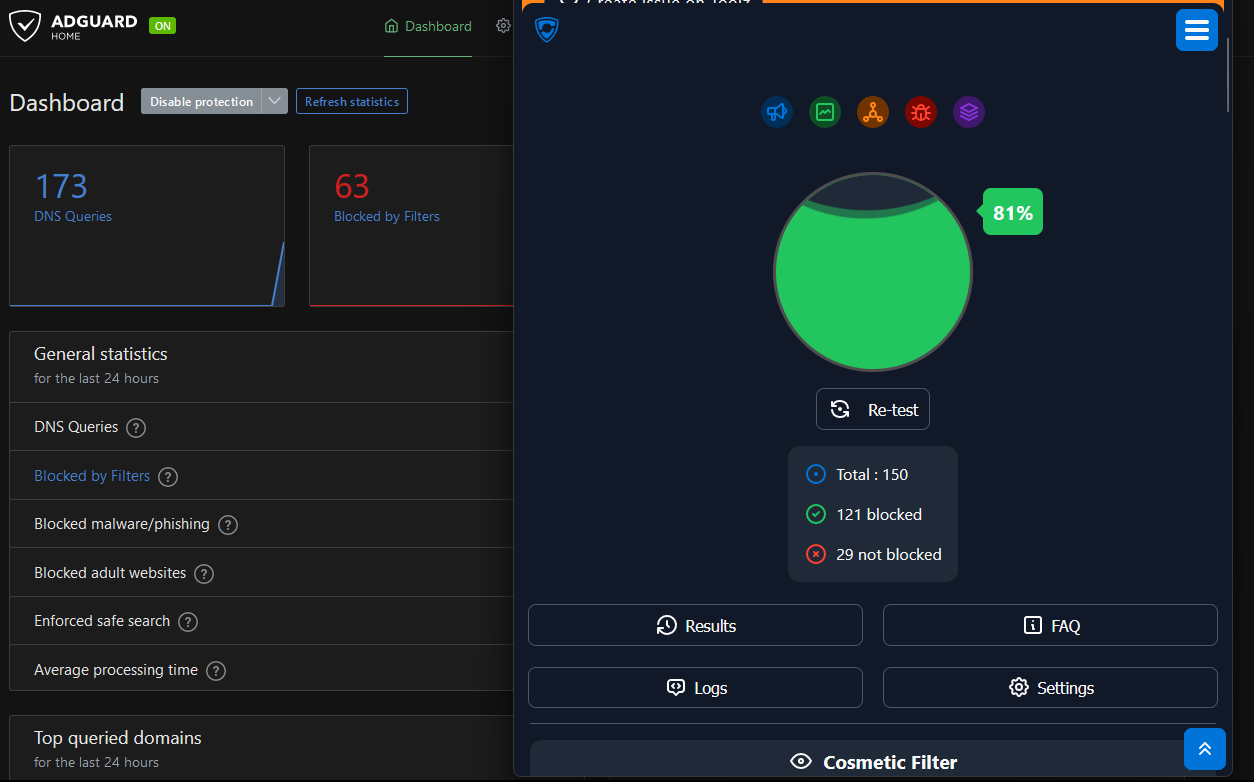Select the Blocked adult websites row
This screenshot has width=1254, height=782.
261,573
